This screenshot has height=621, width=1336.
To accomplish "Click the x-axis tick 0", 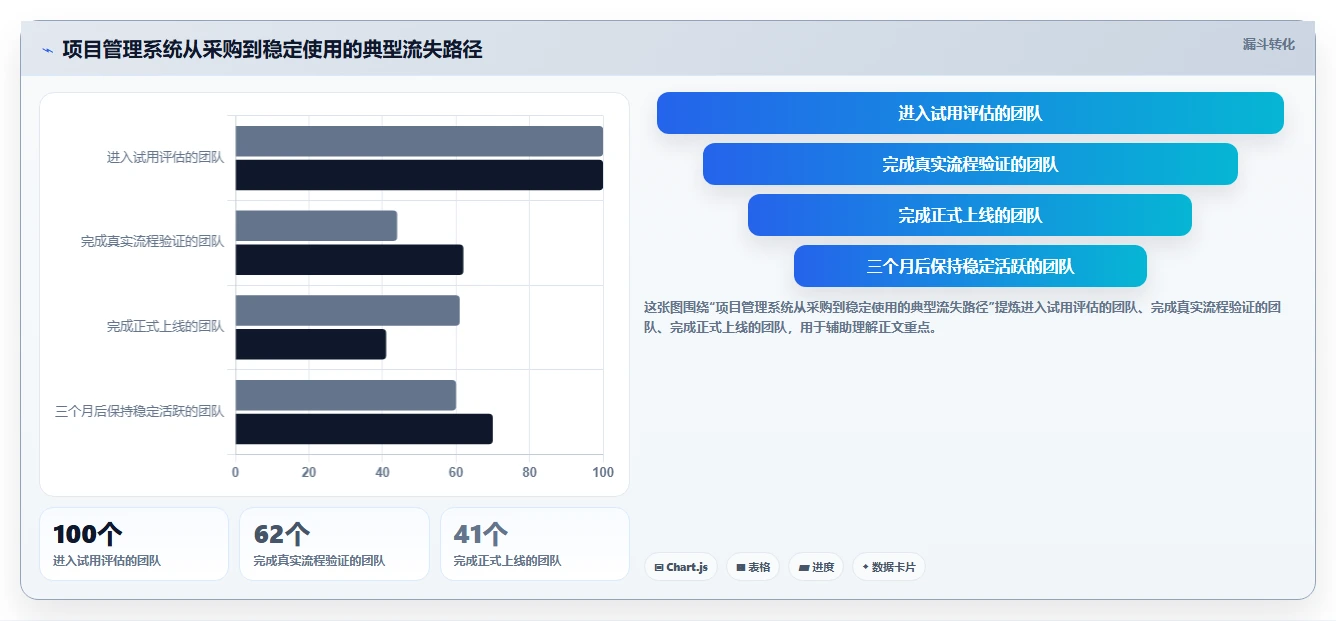I will click(235, 472).
